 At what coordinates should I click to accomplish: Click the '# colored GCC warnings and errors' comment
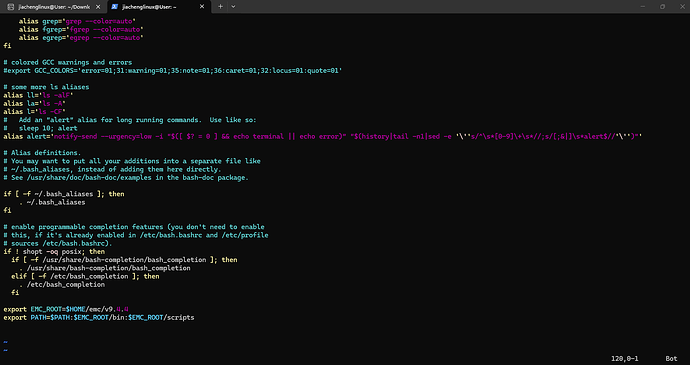(x=68, y=63)
